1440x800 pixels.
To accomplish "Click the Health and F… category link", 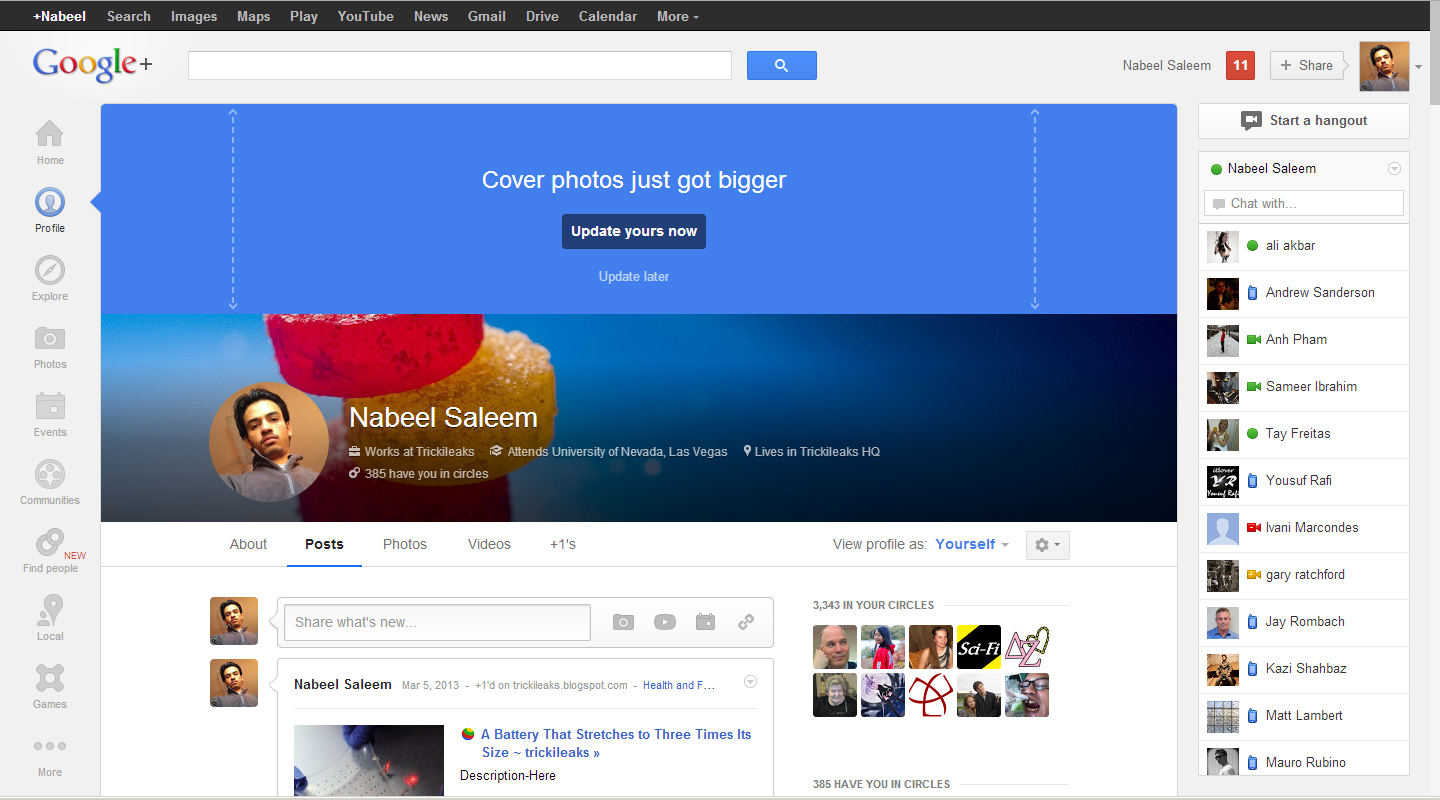I will 679,686.
